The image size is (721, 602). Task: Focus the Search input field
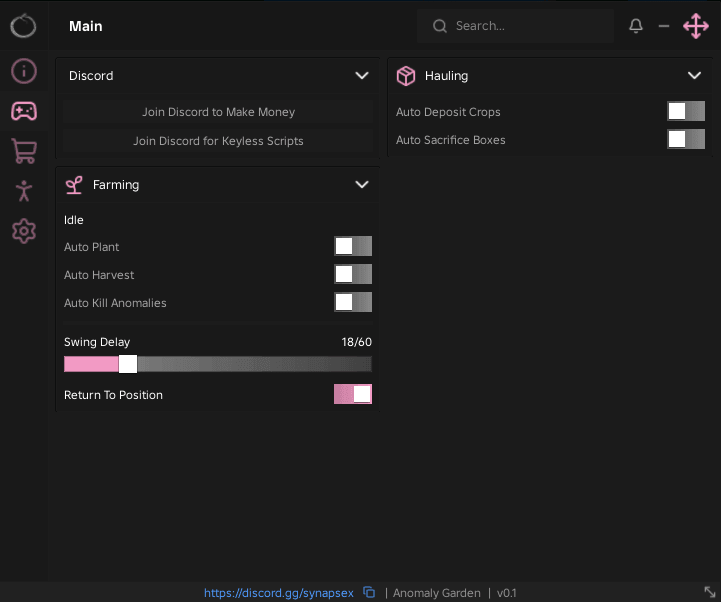[515, 26]
